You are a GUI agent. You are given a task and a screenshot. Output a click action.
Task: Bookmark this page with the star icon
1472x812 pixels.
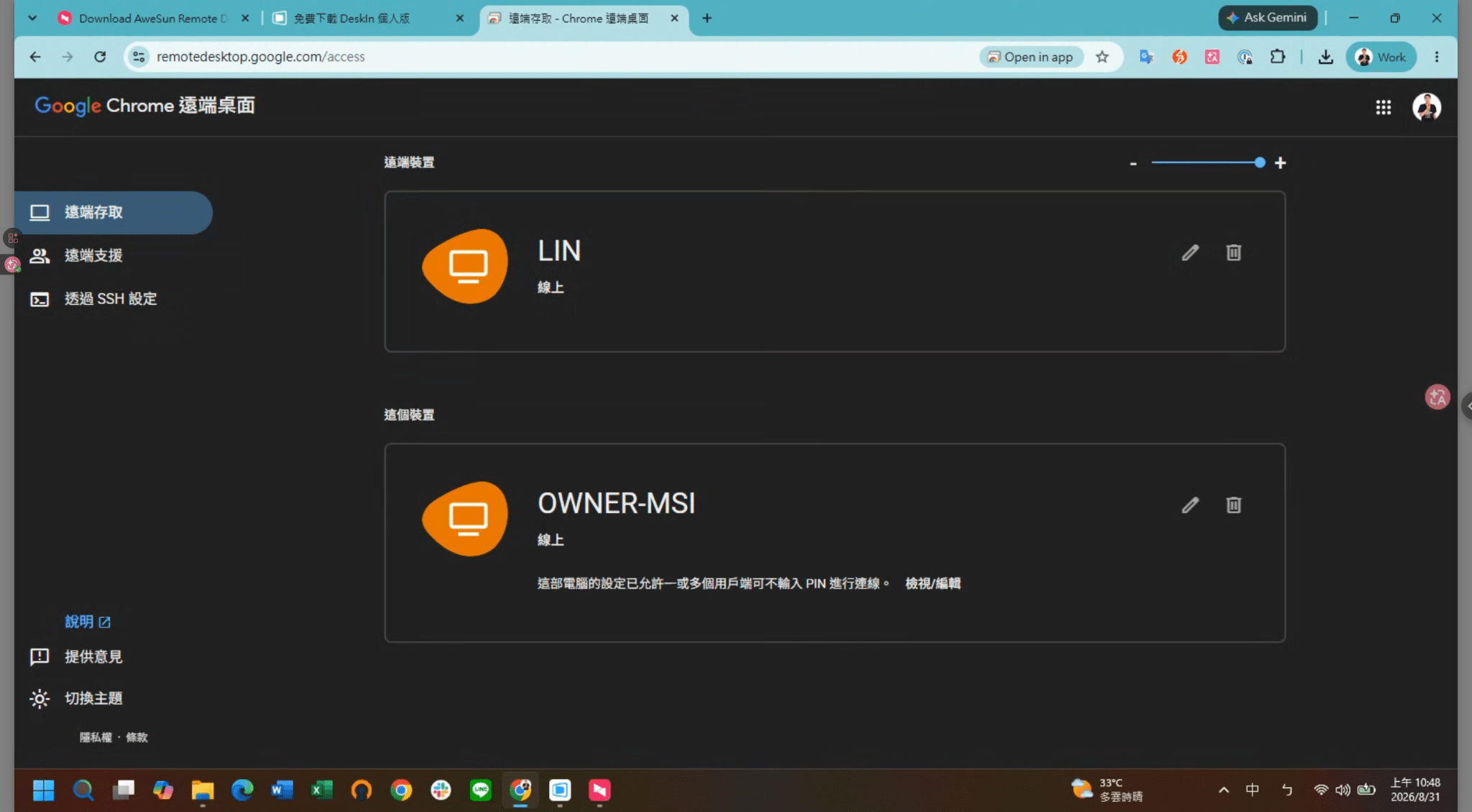(1102, 57)
